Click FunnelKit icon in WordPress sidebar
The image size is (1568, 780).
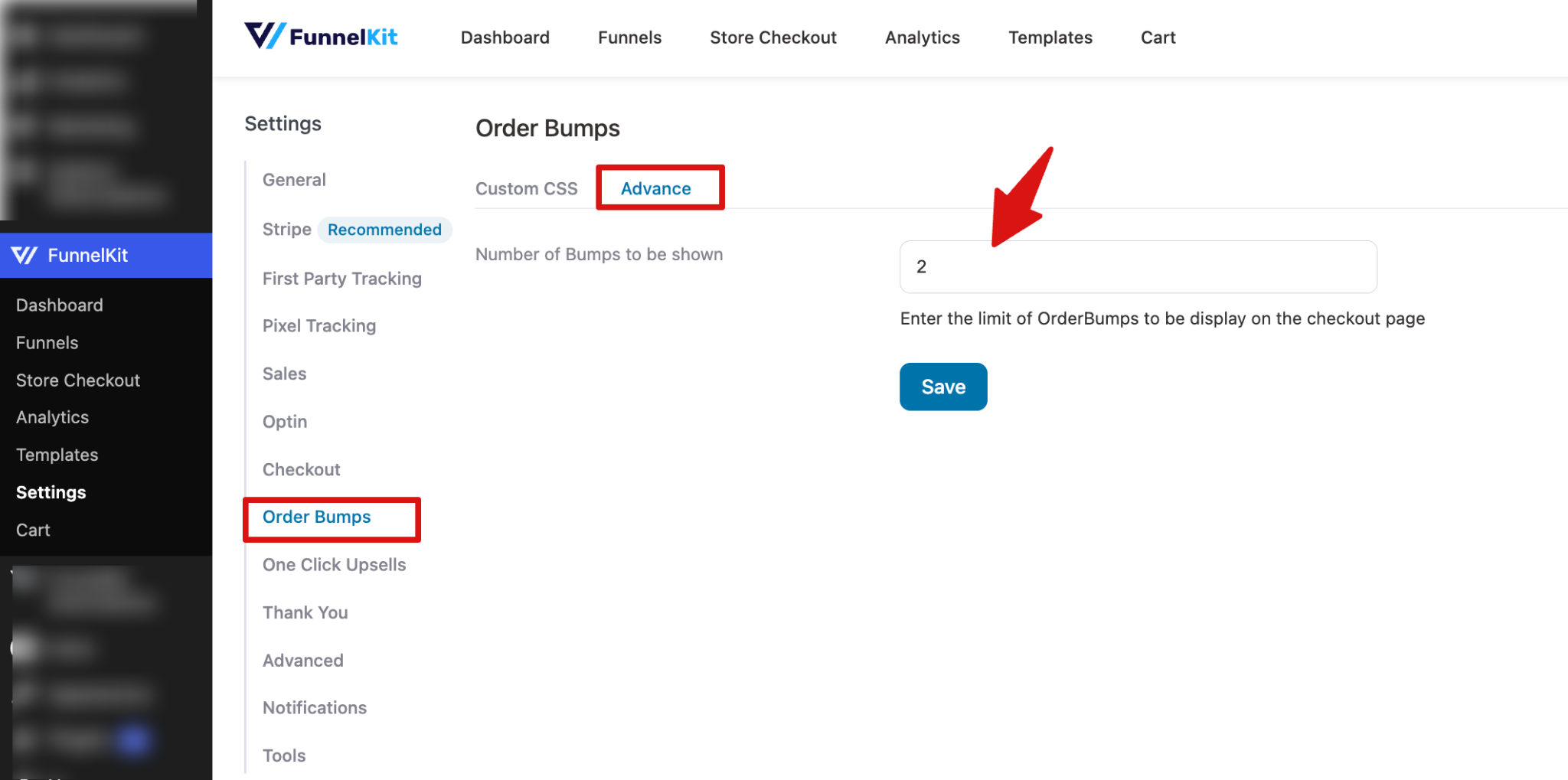pos(24,255)
